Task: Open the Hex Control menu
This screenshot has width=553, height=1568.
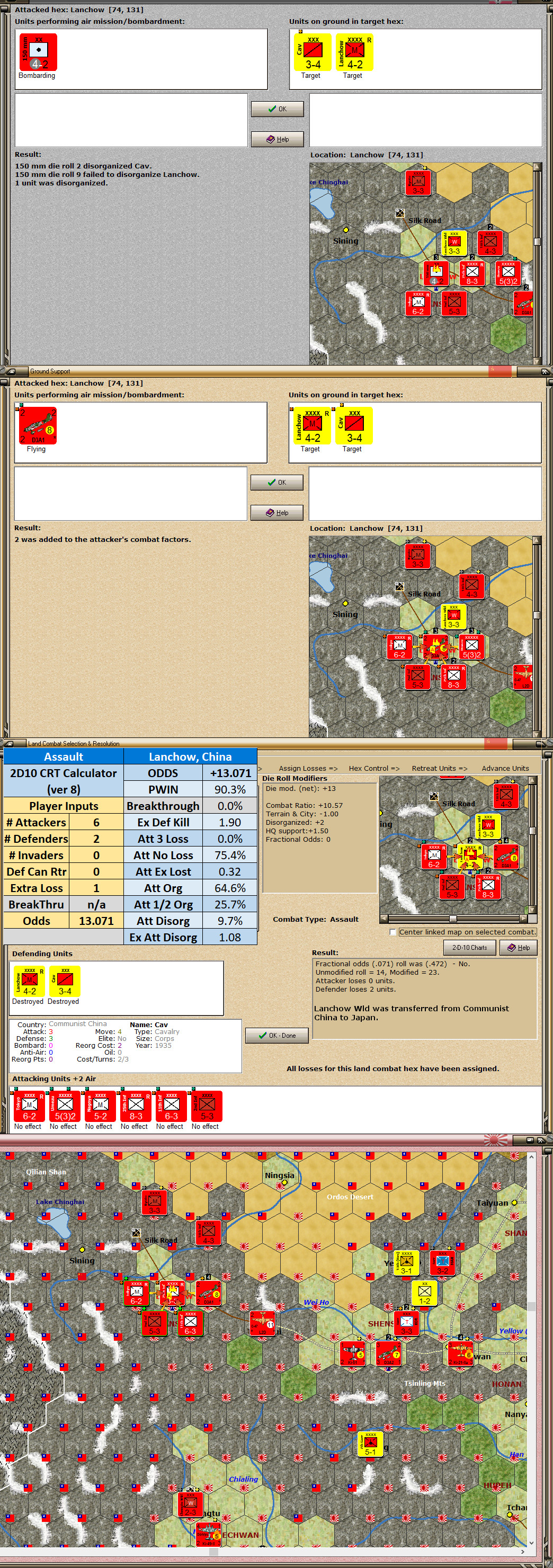Action: point(374,768)
